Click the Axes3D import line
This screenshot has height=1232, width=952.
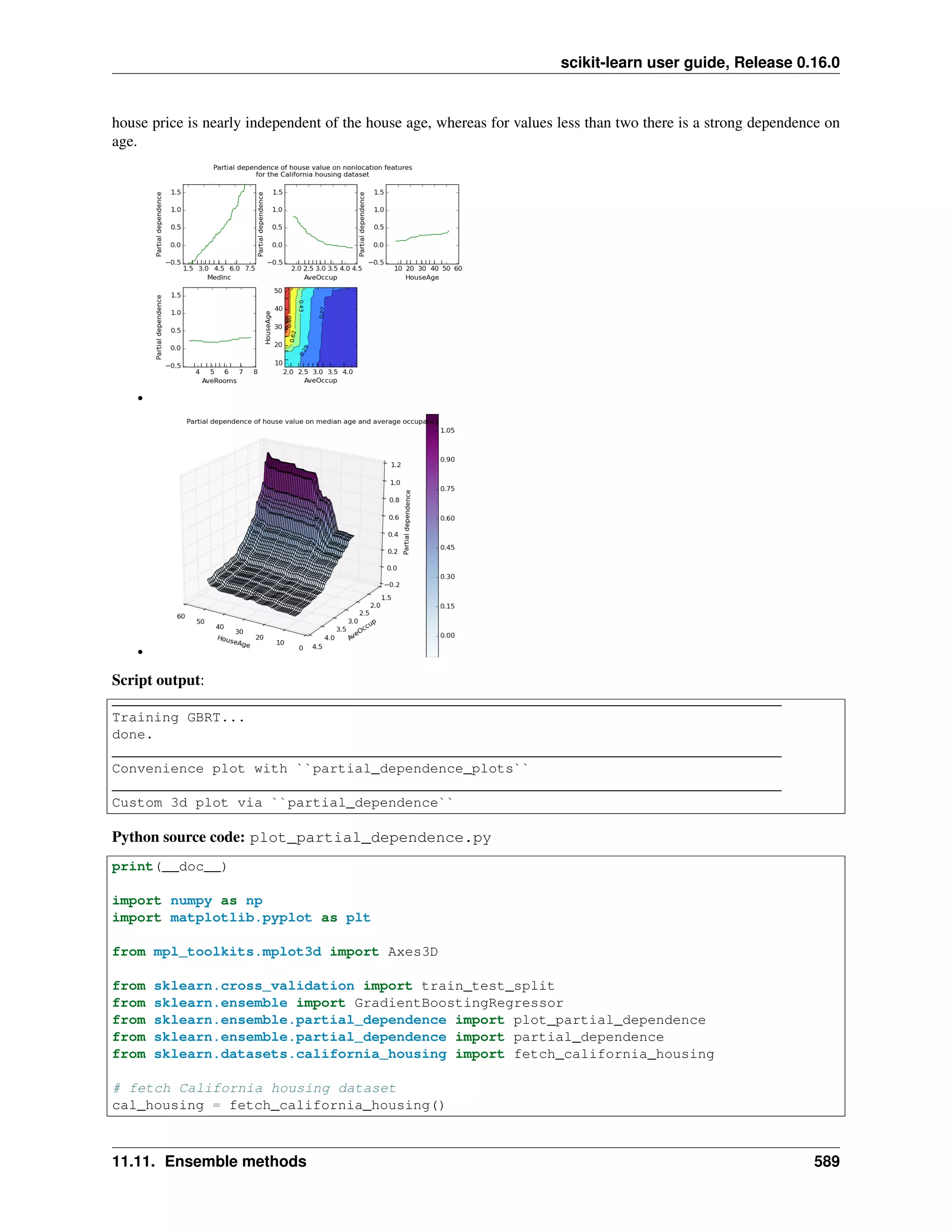pos(275,952)
